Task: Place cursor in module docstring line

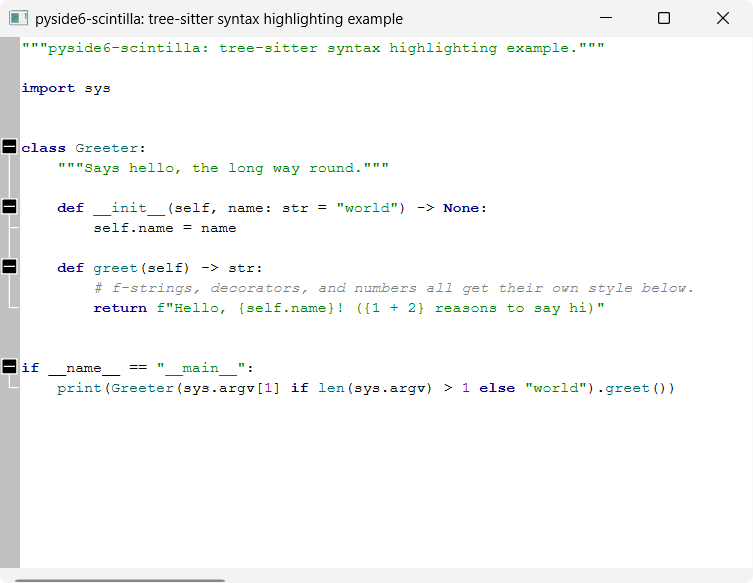Action: (x=313, y=48)
